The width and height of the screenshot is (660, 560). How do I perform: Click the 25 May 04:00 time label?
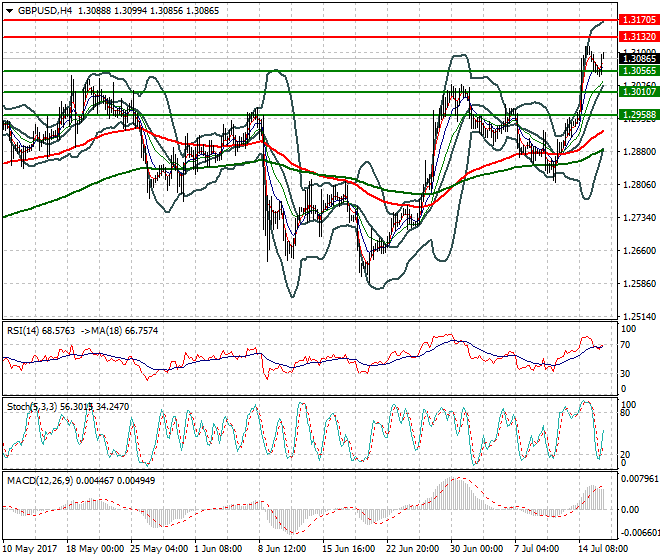(160, 549)
